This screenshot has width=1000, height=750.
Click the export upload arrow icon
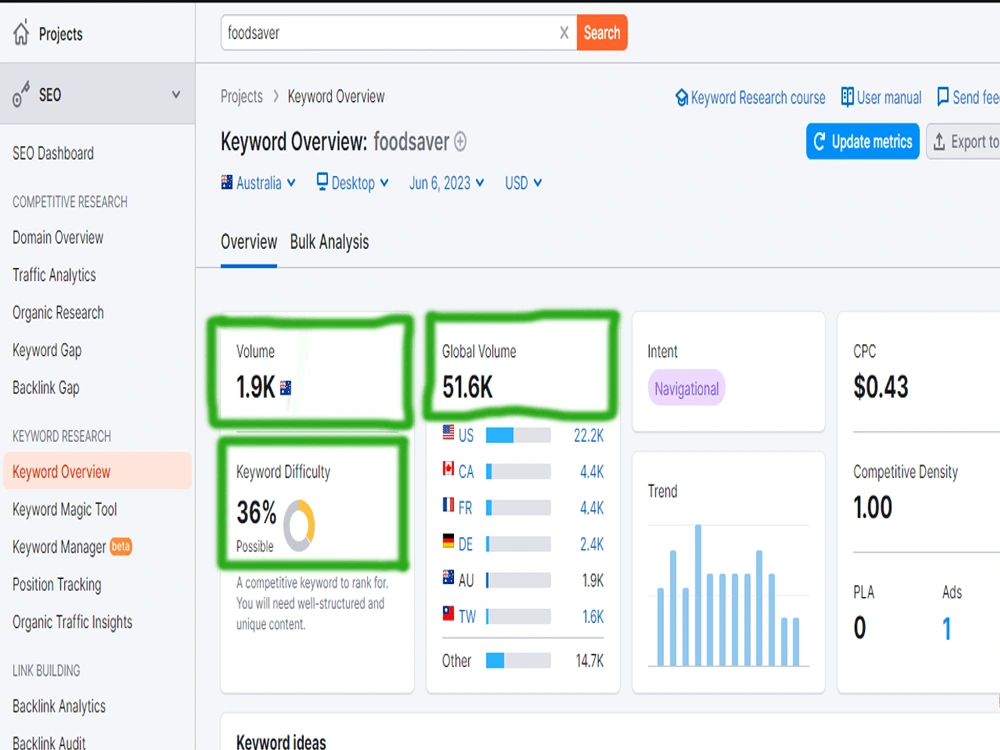[x=939, y=142]
